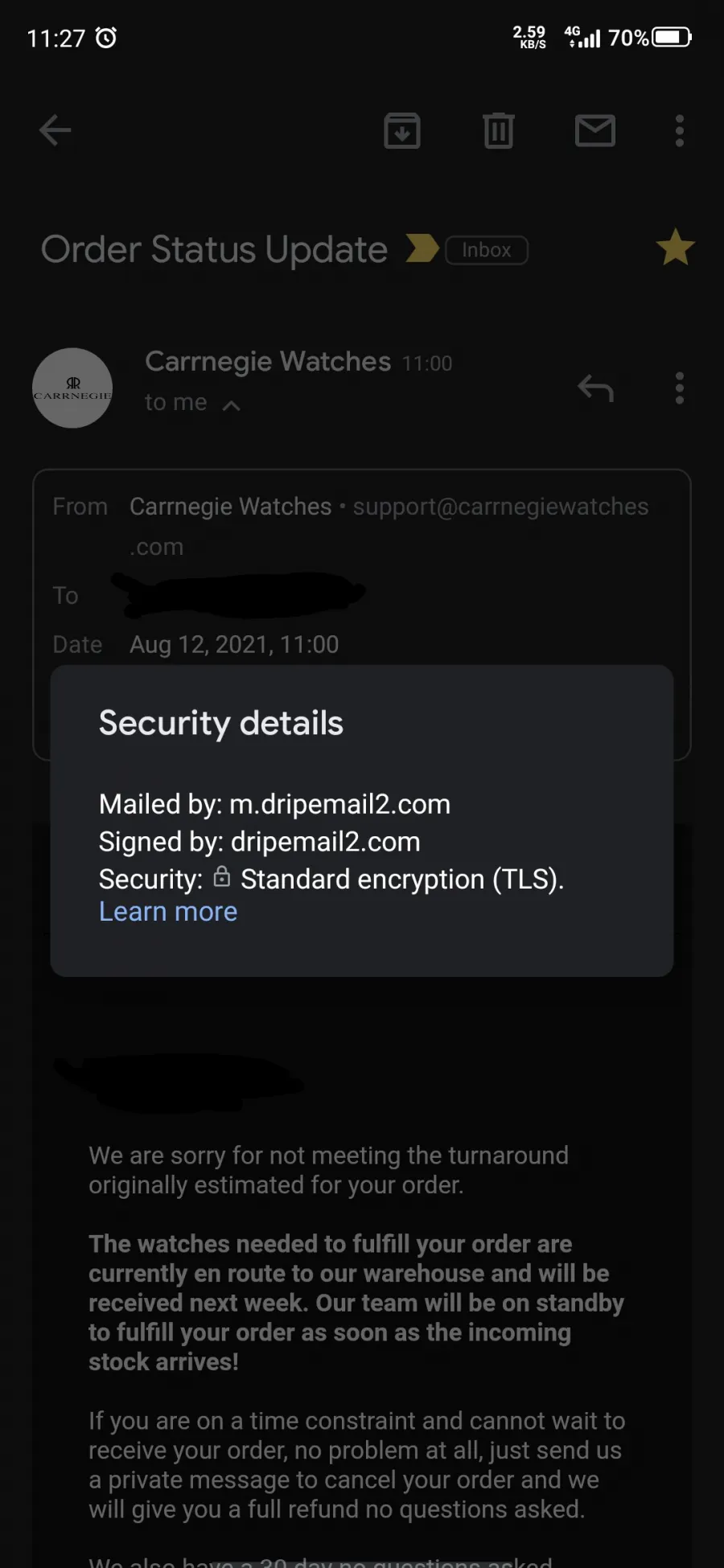724x1568 pixels.
Task: Tap the Inbox label chip
Action: 487,250
